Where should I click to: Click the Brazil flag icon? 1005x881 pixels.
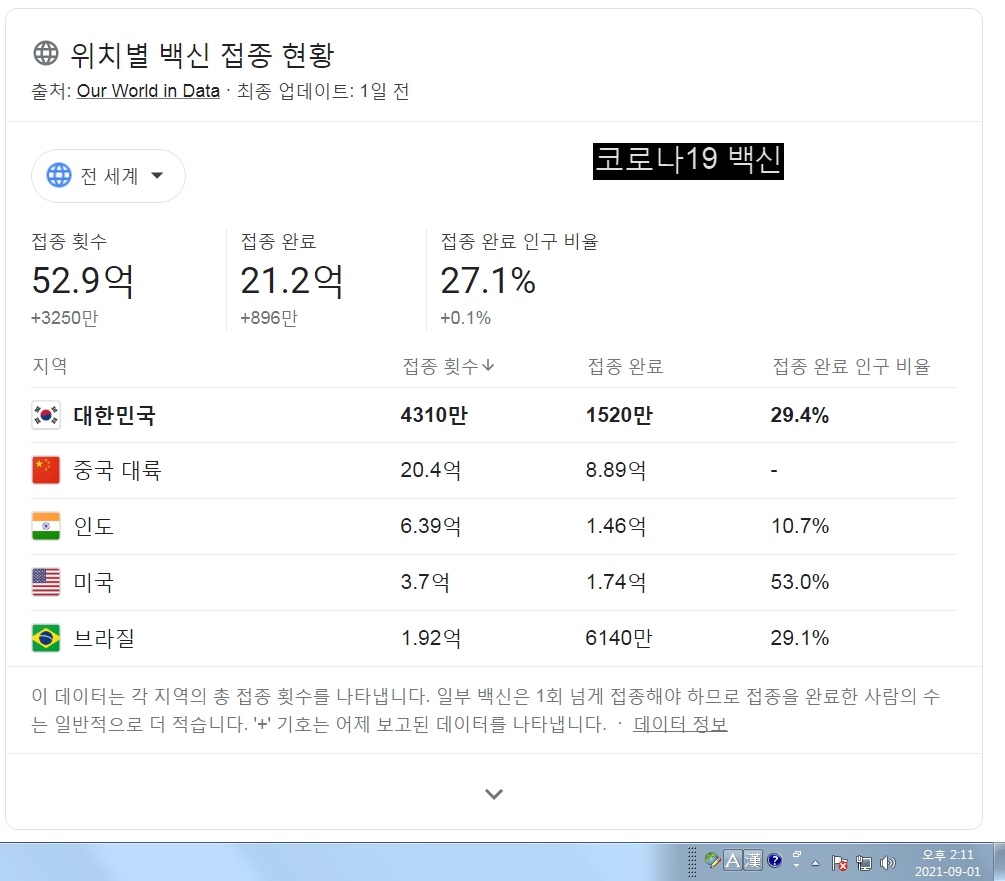[x=46, y=638]
